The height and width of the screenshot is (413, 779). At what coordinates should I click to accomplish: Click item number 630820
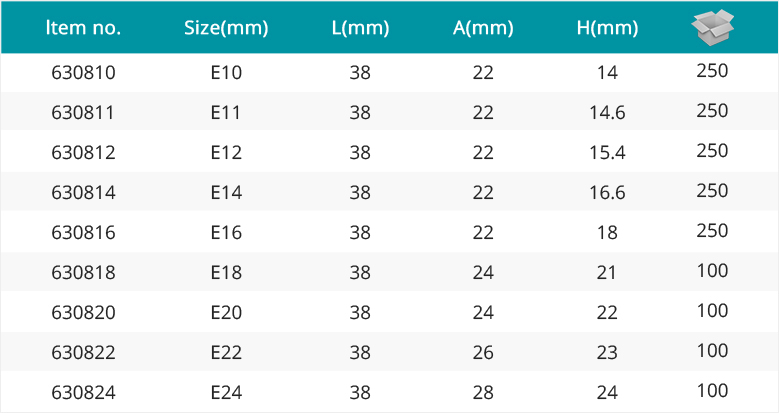pyautogui.click(x=83, y=313)
